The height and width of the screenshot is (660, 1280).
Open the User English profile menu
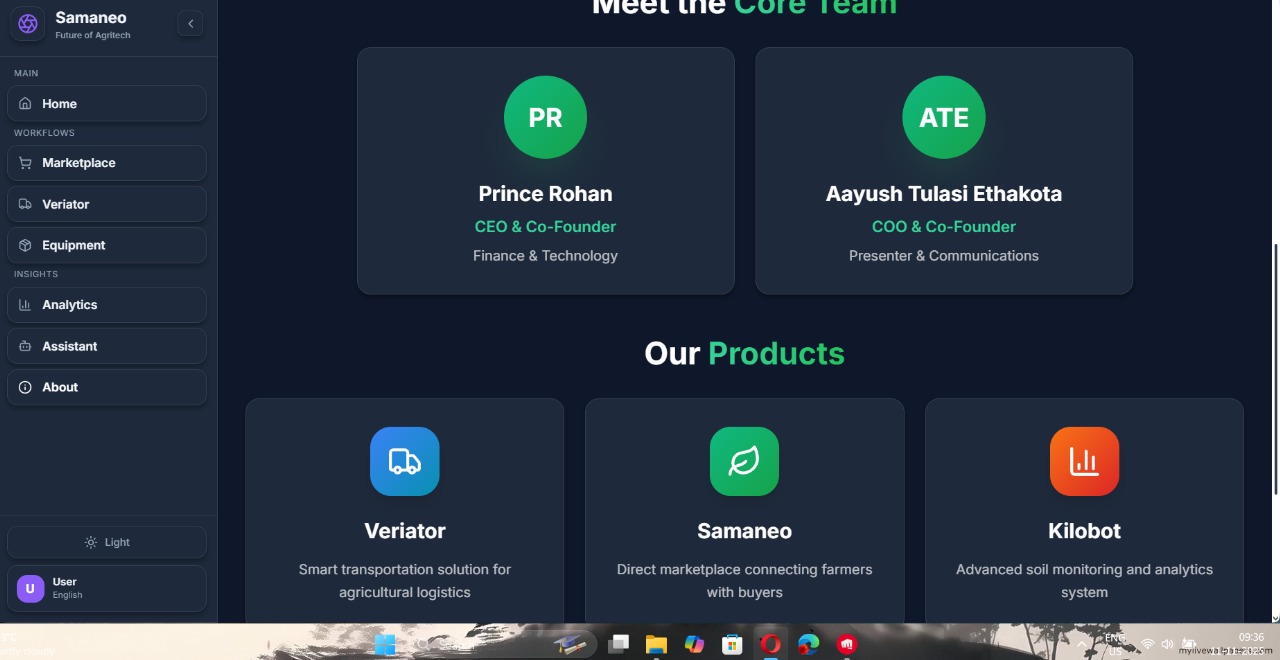point(107,588)
